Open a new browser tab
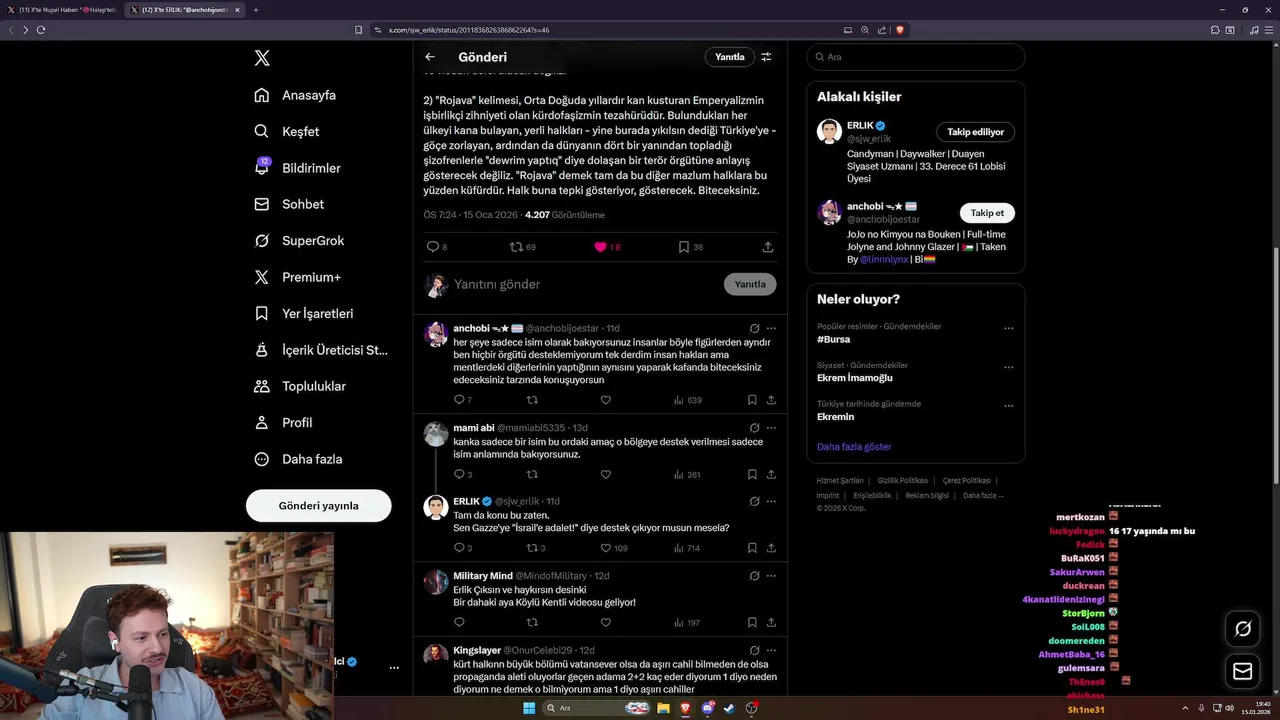This screenshot has height=720, width=1280. click(x=256, y=10)
